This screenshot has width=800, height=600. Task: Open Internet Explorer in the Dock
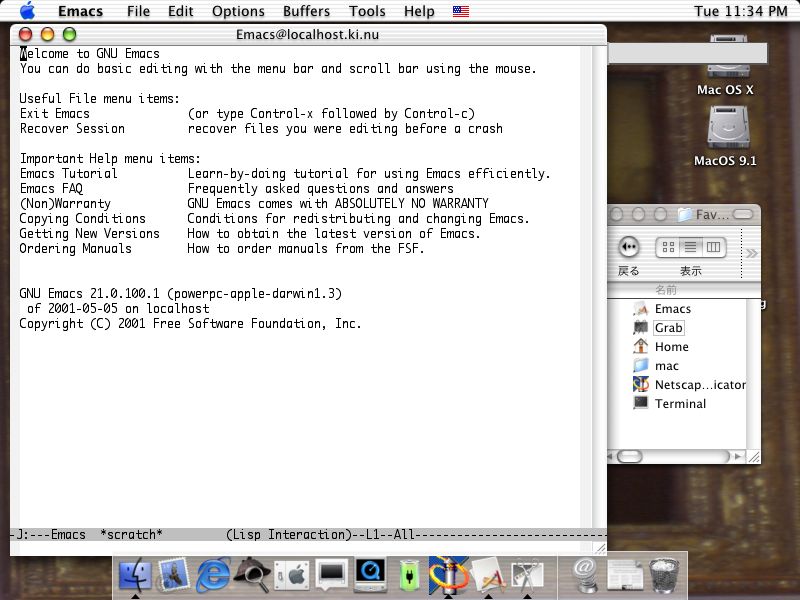pos(213,576)
